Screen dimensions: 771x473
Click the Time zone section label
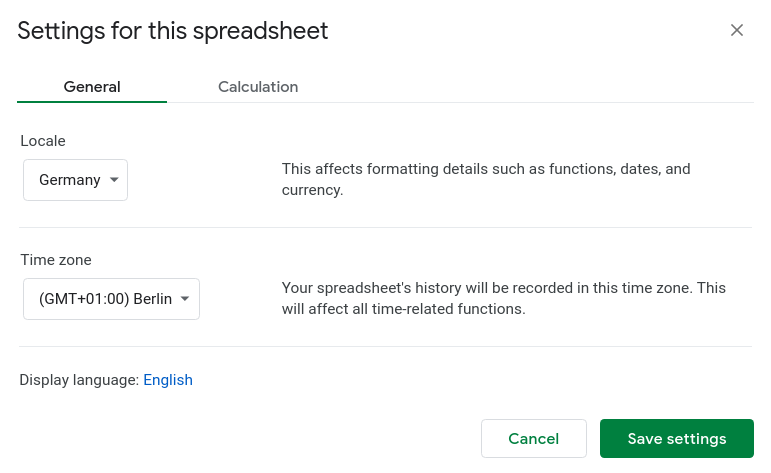point(56,260)
